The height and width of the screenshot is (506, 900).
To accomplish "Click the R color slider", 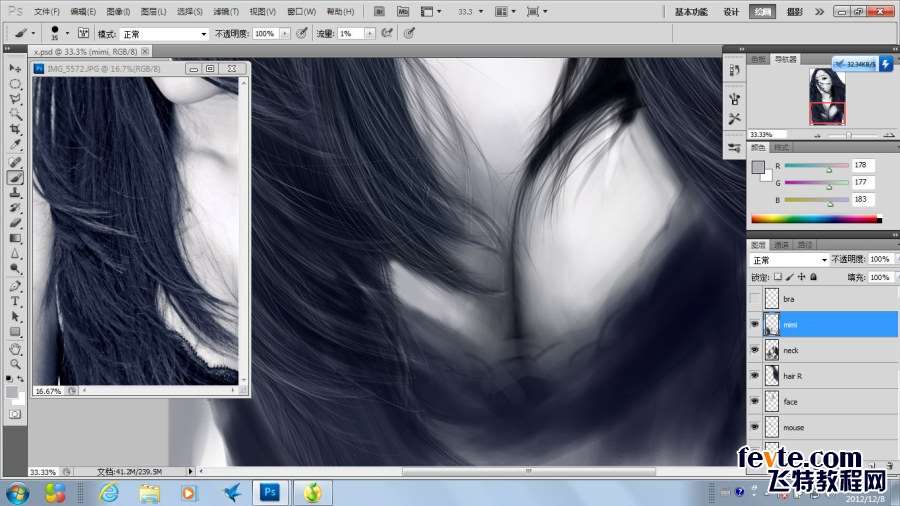I will (x=816, y=166).
